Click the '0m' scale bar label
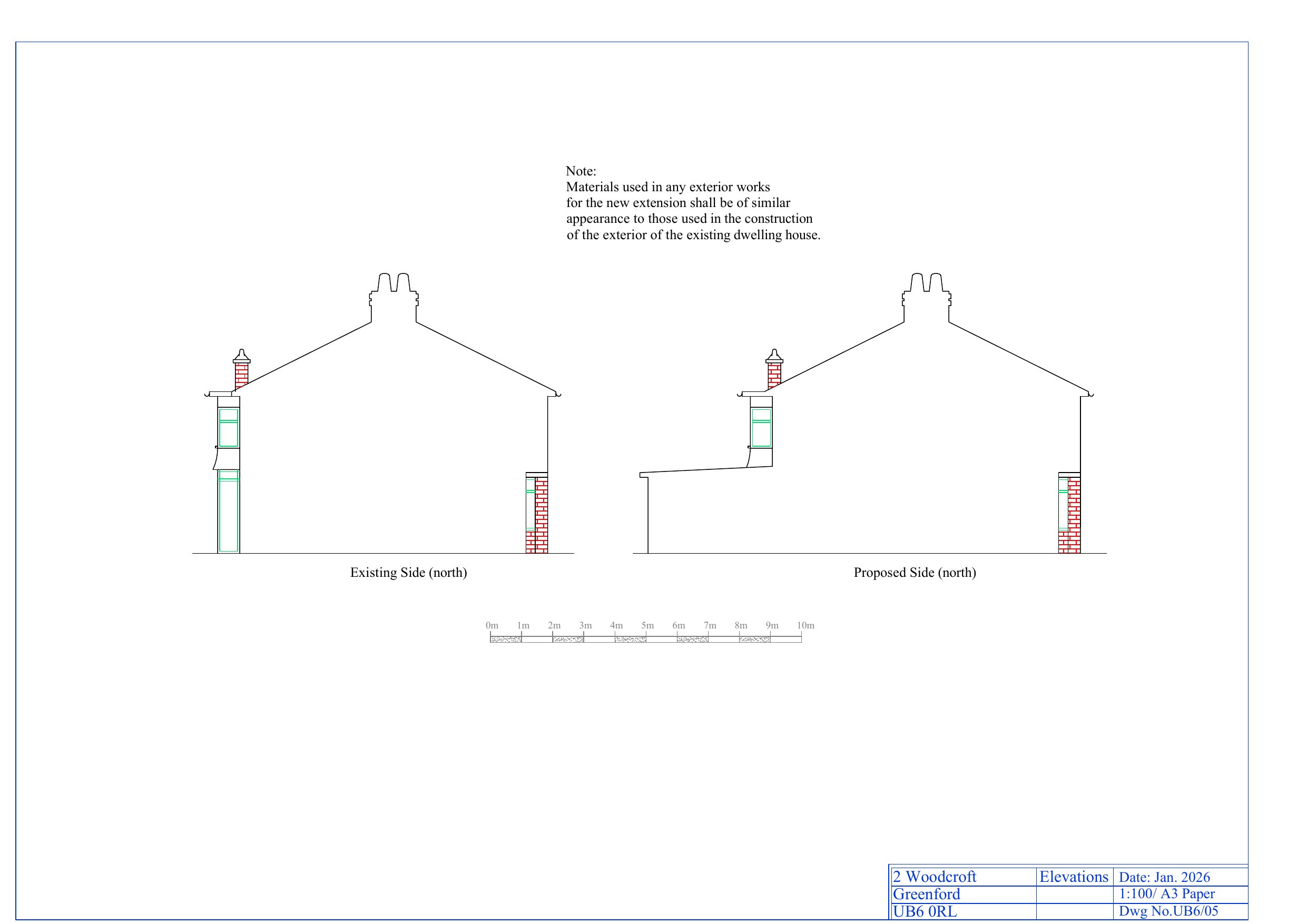The height and width of the screenshot is (924, 1307). pos(492,625)
